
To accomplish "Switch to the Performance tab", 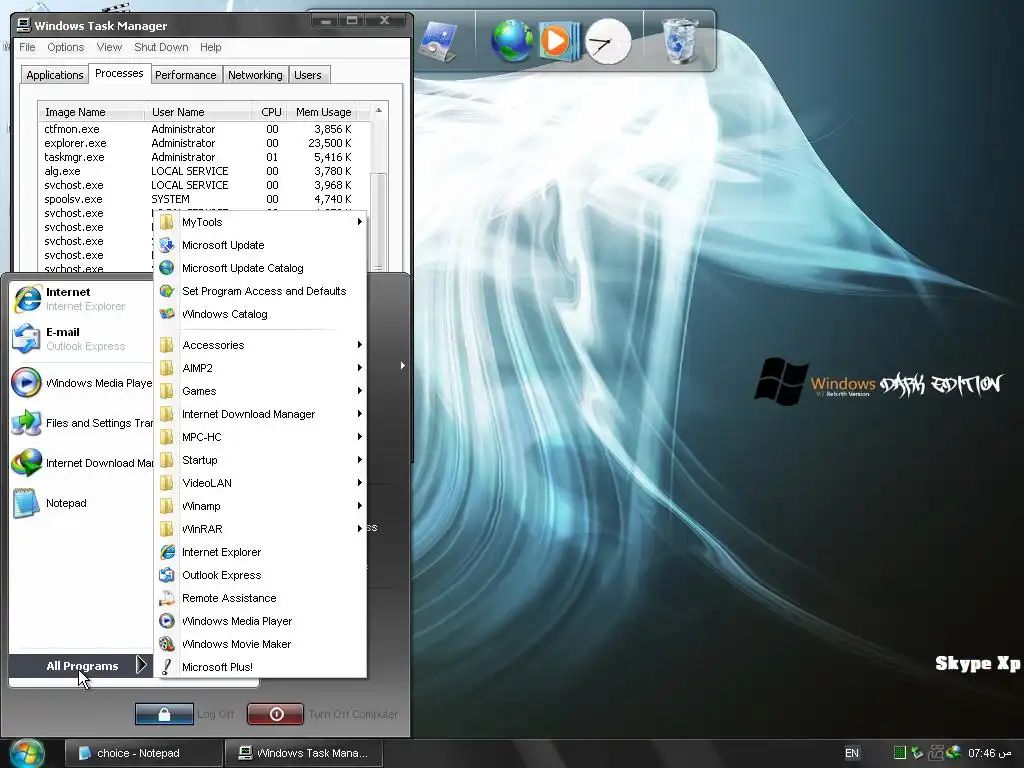I will click(x=185, y=75).
